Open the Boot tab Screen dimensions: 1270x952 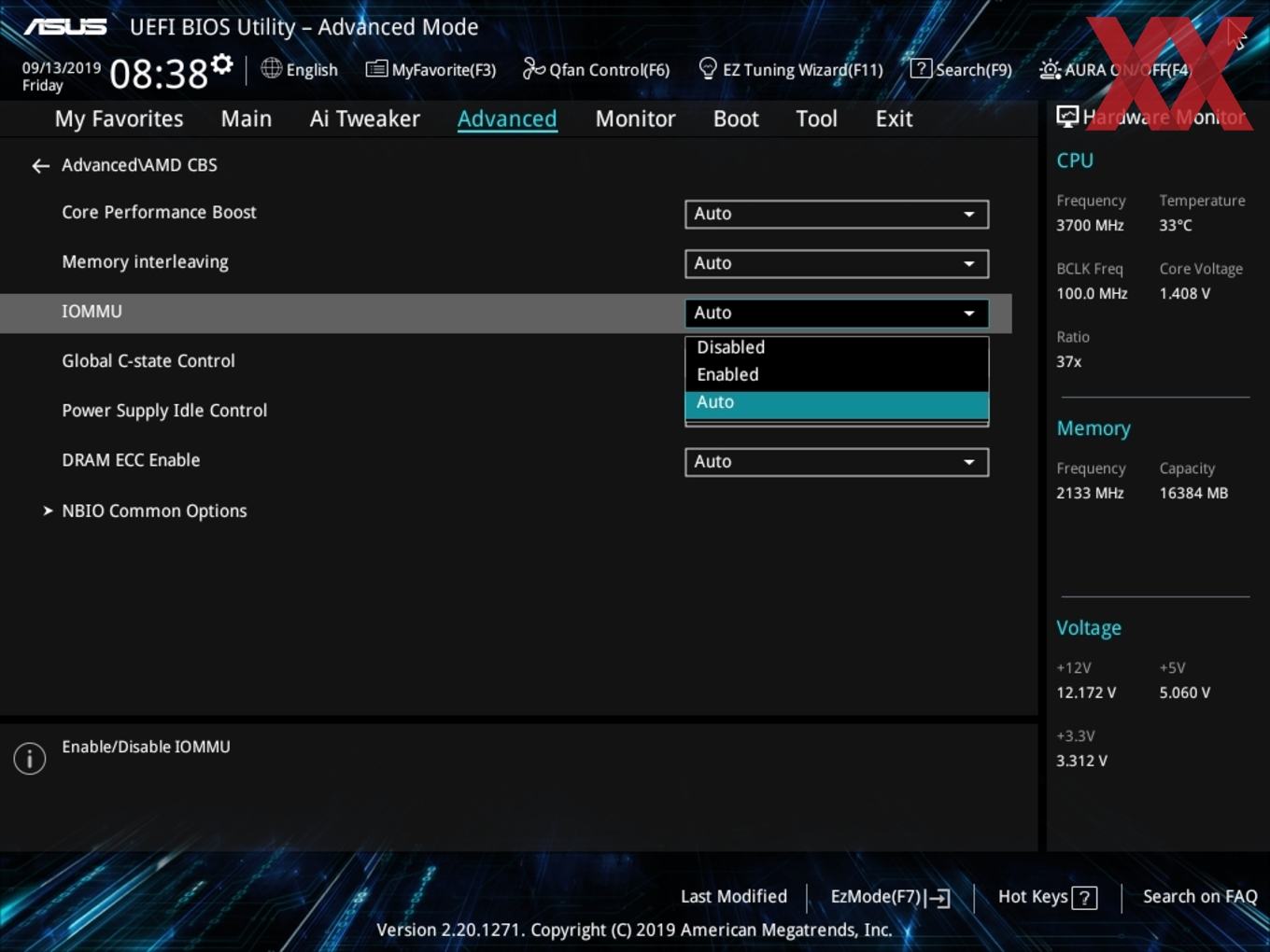(736, 119)
